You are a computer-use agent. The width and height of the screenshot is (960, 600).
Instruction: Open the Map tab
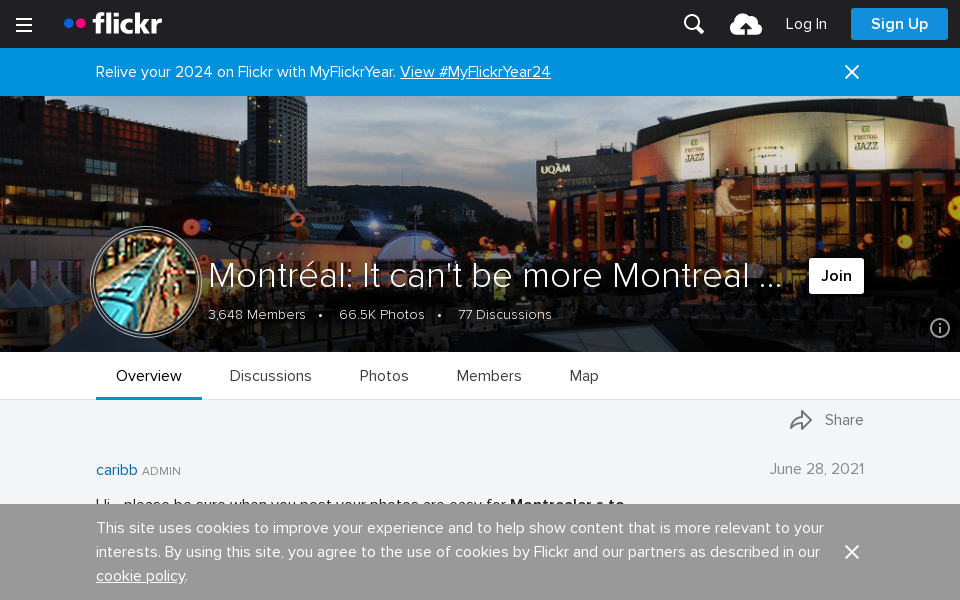[x=583, y=376]
